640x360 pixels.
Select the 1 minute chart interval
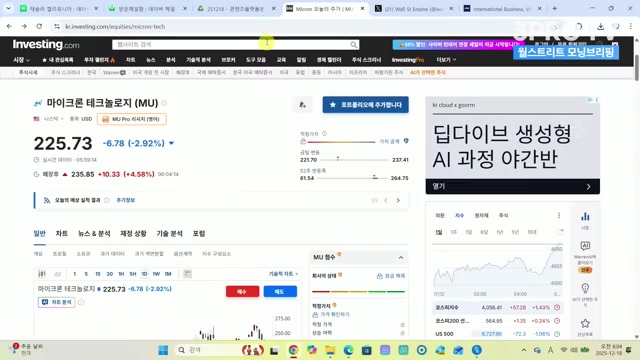tap(74, 274)
